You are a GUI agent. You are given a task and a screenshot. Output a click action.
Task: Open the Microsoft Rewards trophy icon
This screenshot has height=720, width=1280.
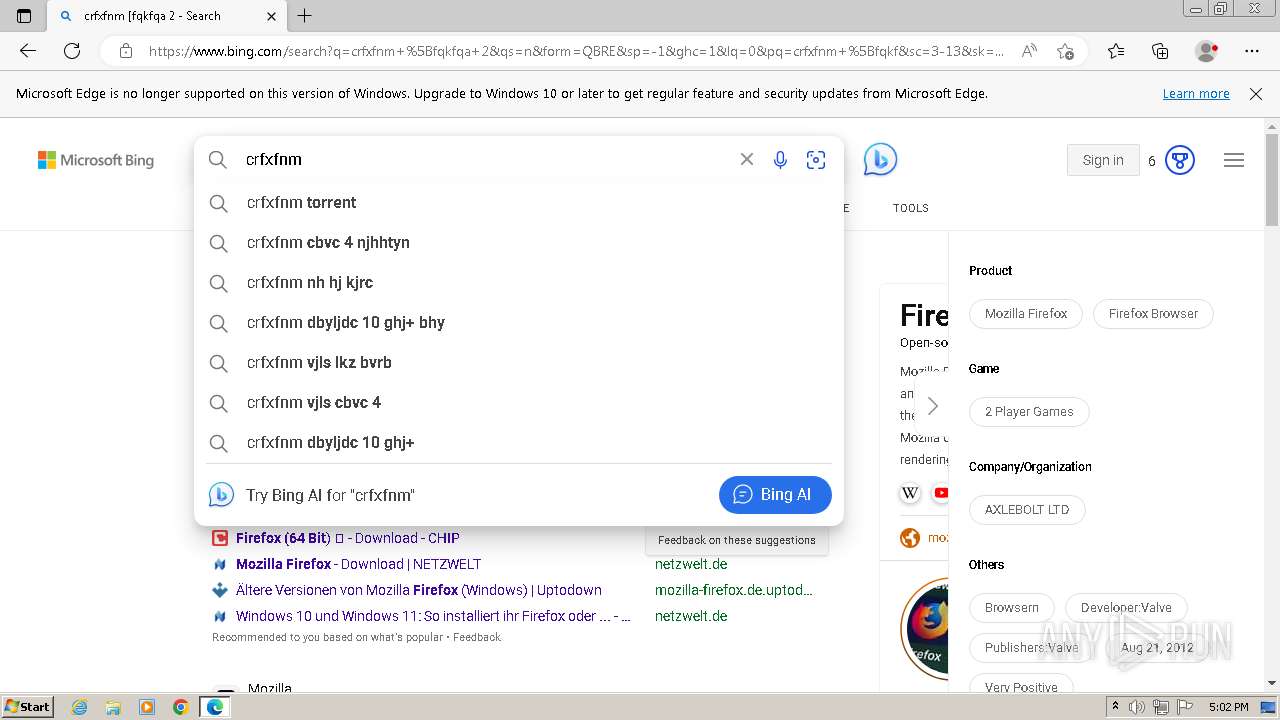click(x=1180, y=160)
